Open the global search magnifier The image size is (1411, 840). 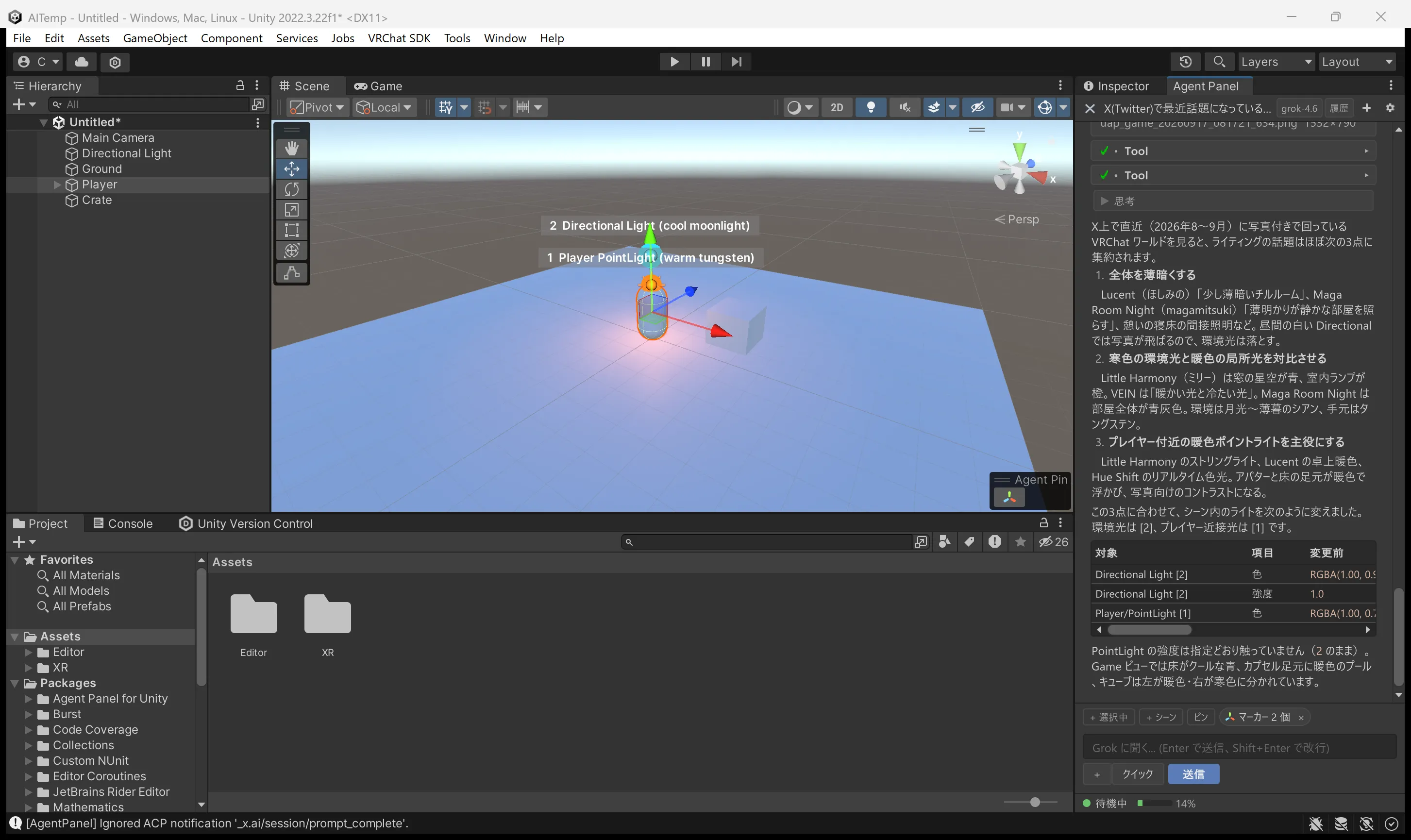[x=1219, y=62]
